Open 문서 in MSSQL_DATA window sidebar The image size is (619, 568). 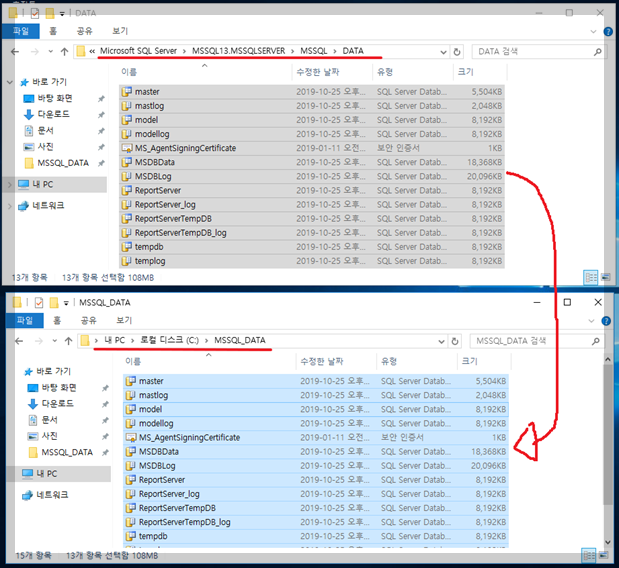(49, 420)
